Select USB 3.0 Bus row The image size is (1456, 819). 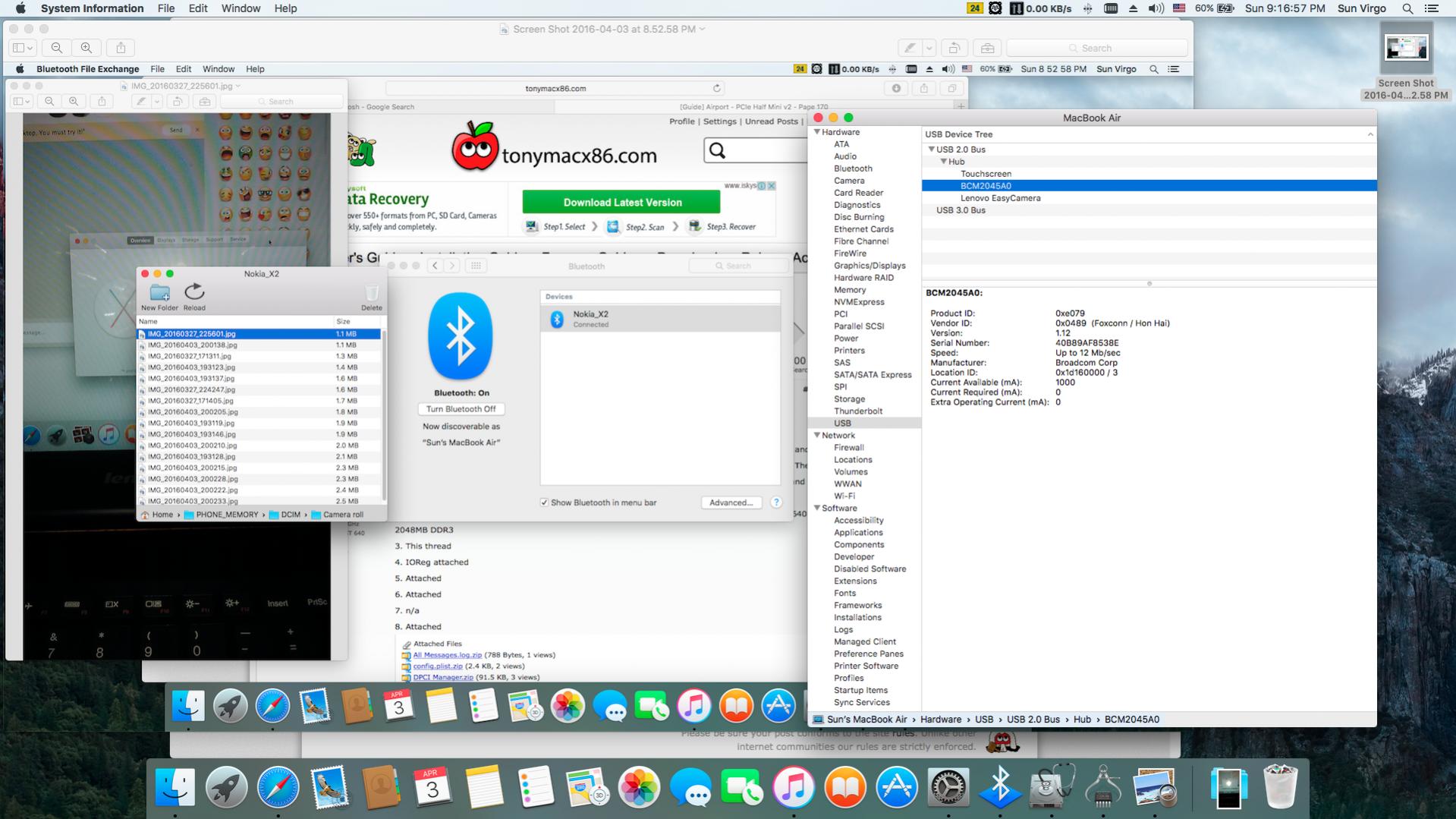(x=1149, y=210)
